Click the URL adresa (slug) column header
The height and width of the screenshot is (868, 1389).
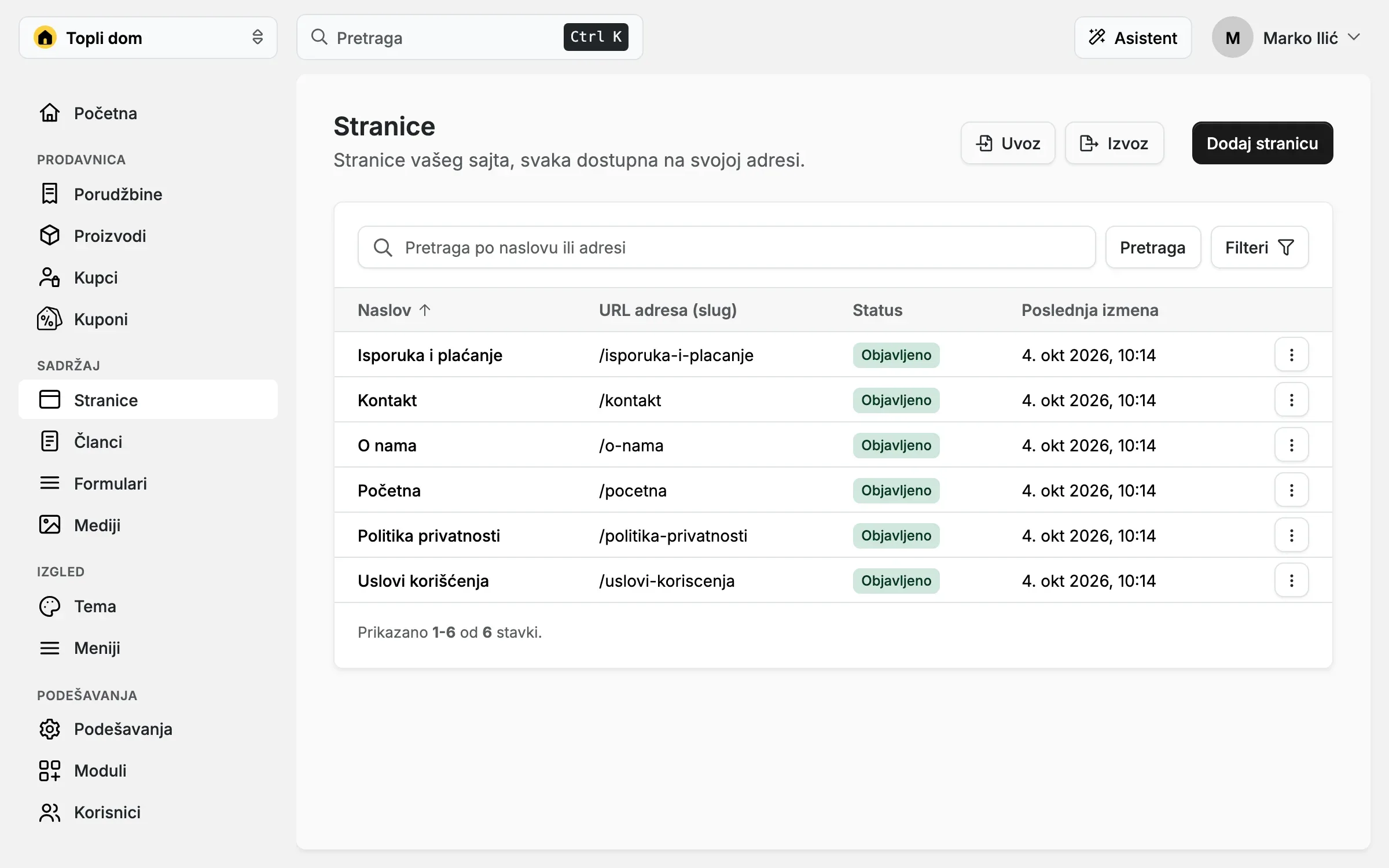click(x=667, y=310)
